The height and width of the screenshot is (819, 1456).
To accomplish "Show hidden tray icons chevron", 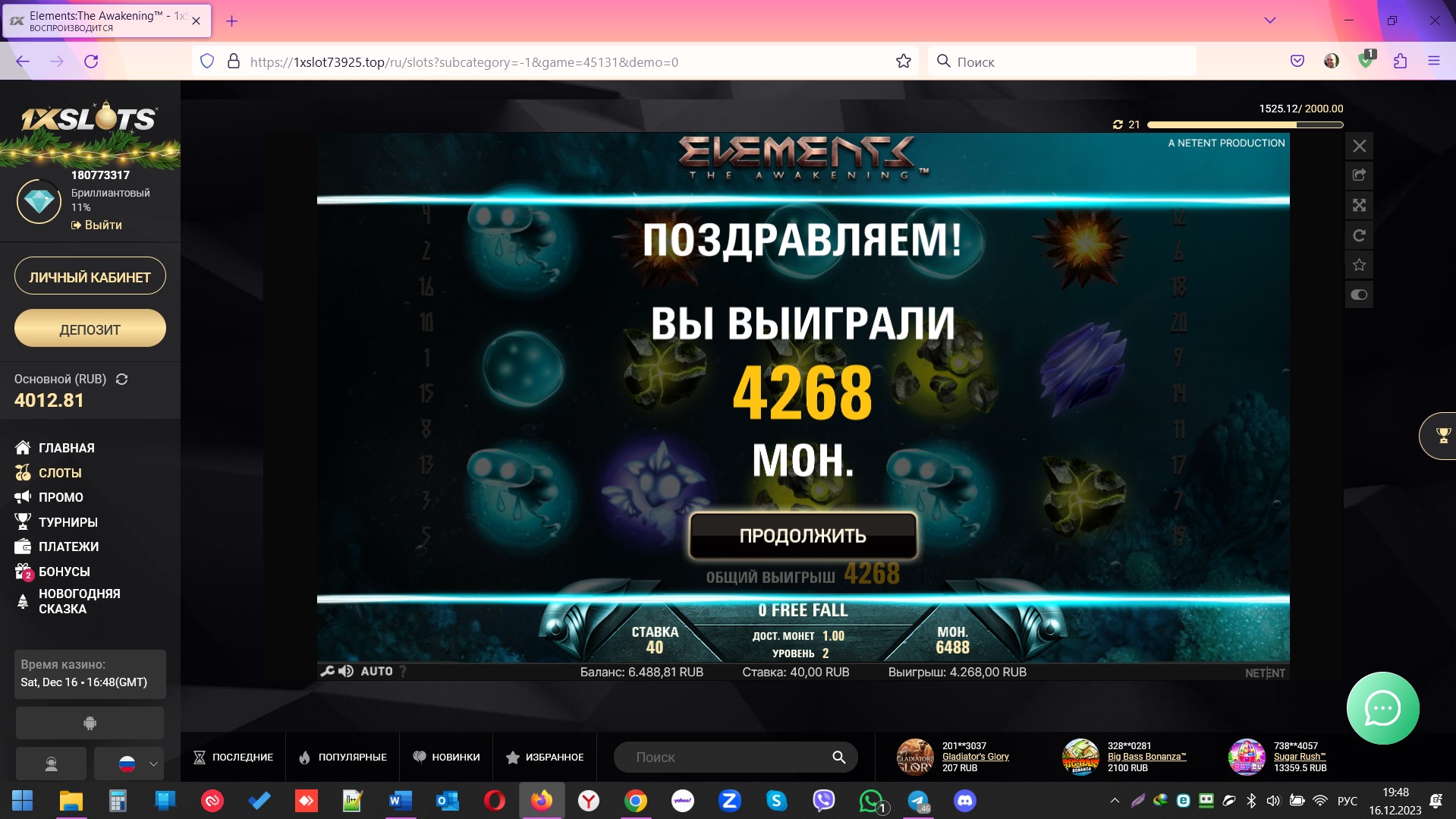I will point(1115,800).
